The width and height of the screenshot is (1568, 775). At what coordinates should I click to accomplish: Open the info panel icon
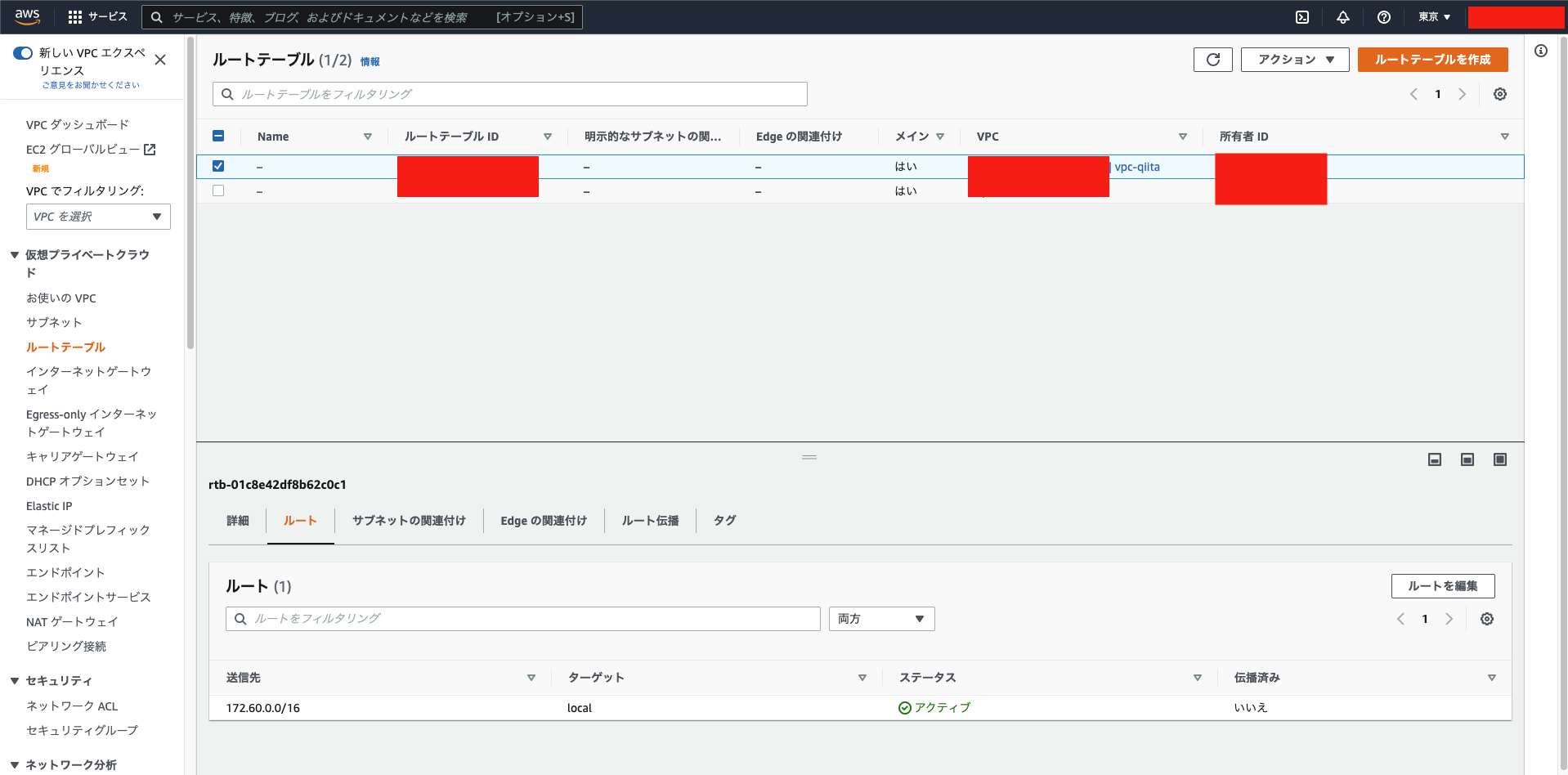point(1541,51)
